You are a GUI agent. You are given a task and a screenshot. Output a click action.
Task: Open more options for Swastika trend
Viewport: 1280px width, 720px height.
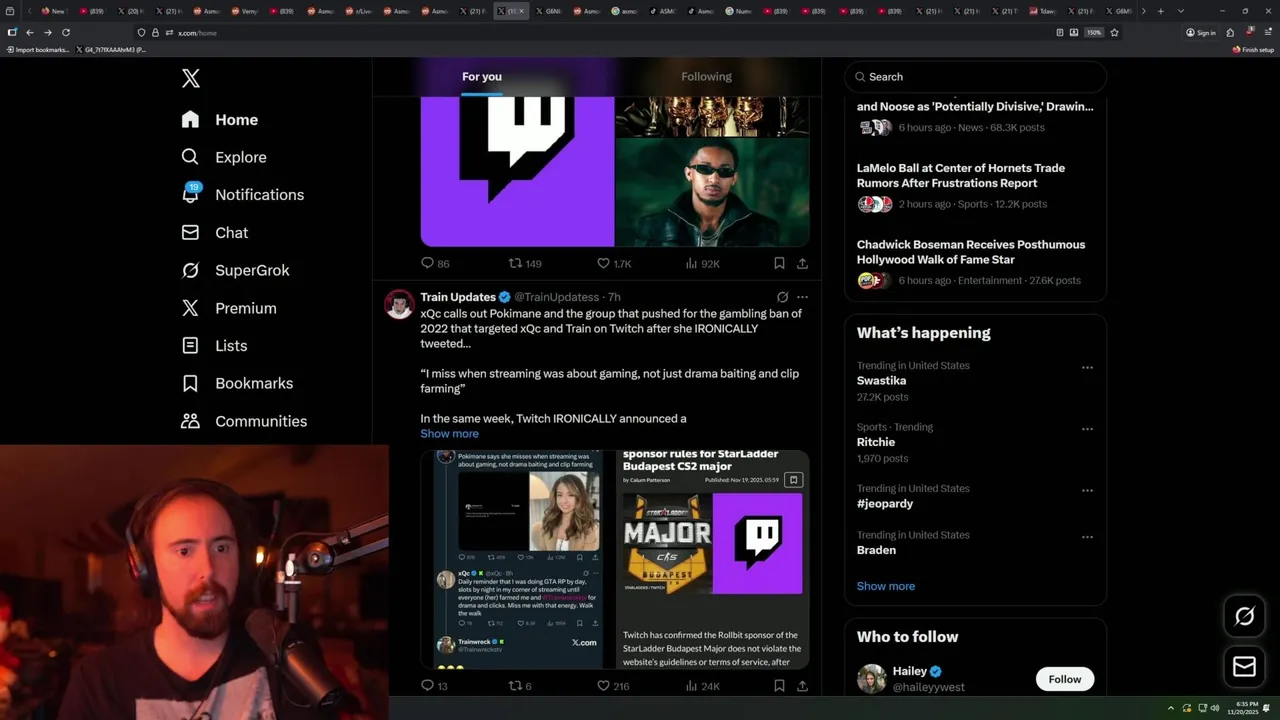pyautogui.click(x=1087, y=367)
